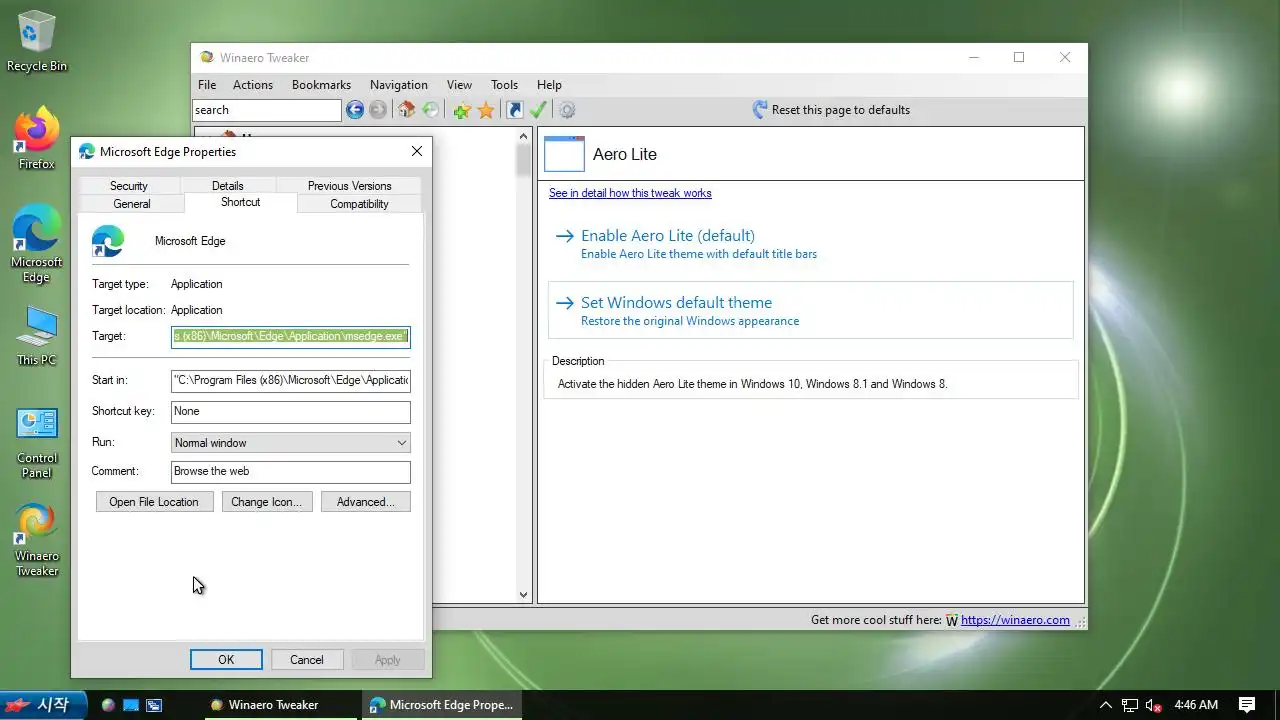Click the greyed Forward arrow in Winaero toolbar
The image size is (1280, 720).
378,110
